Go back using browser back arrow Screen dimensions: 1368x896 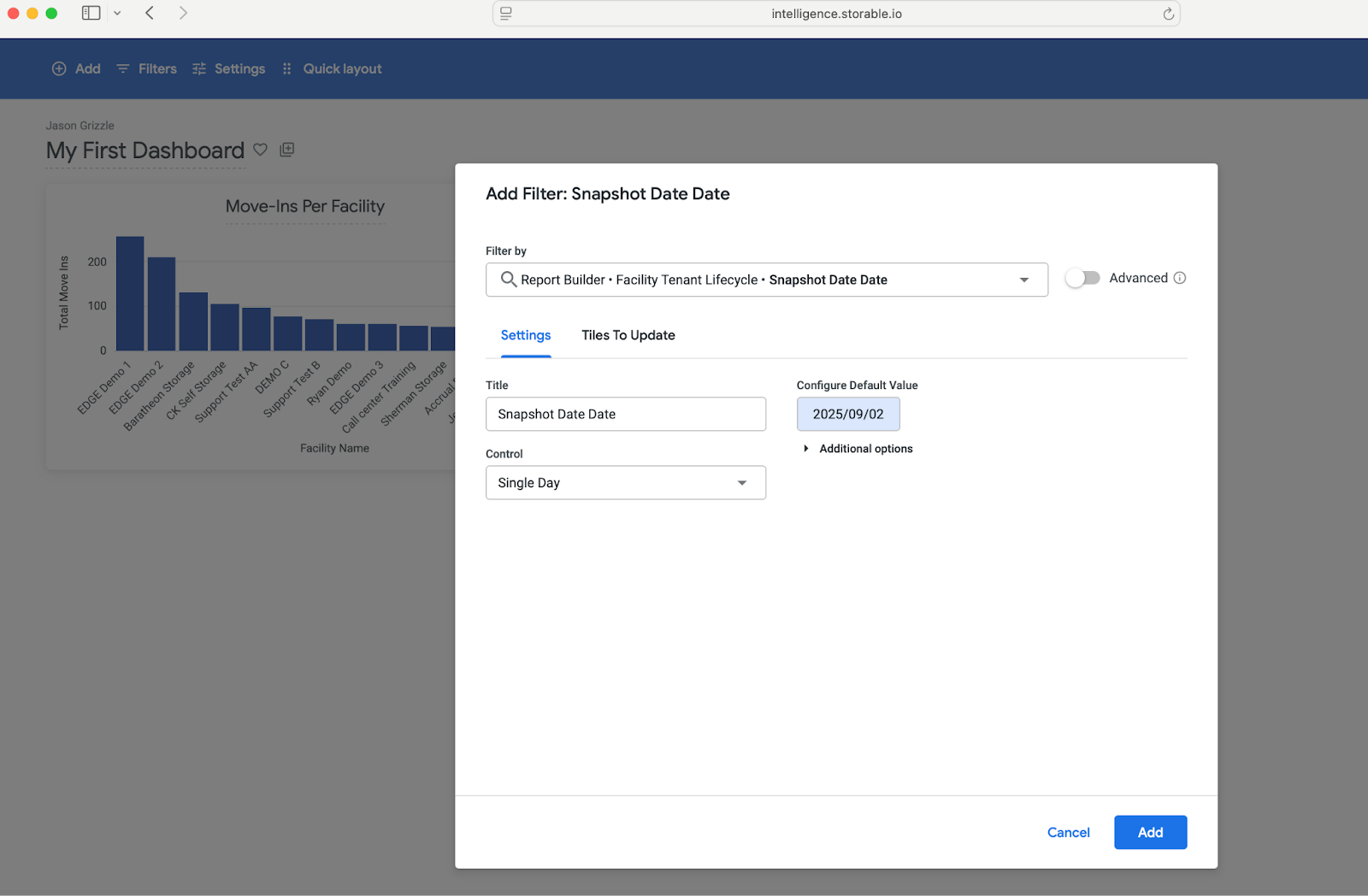click(150, 13)
